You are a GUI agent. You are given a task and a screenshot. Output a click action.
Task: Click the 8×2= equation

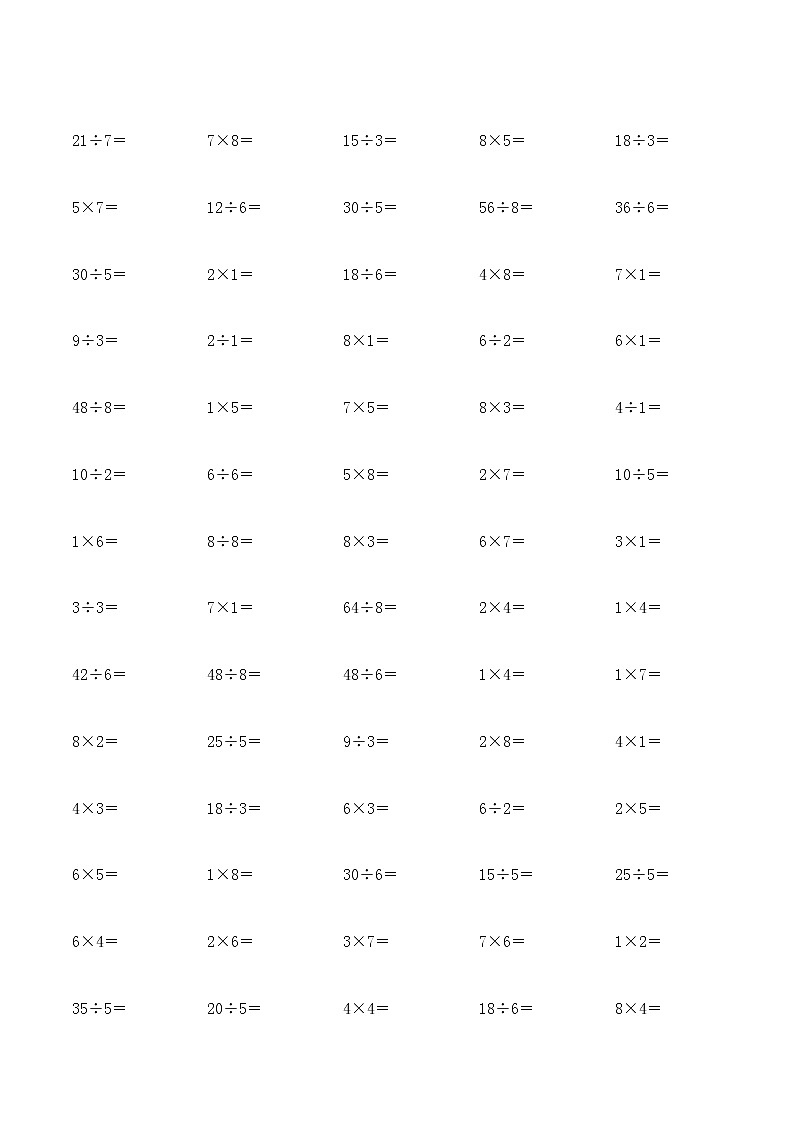tap(94, 742)
